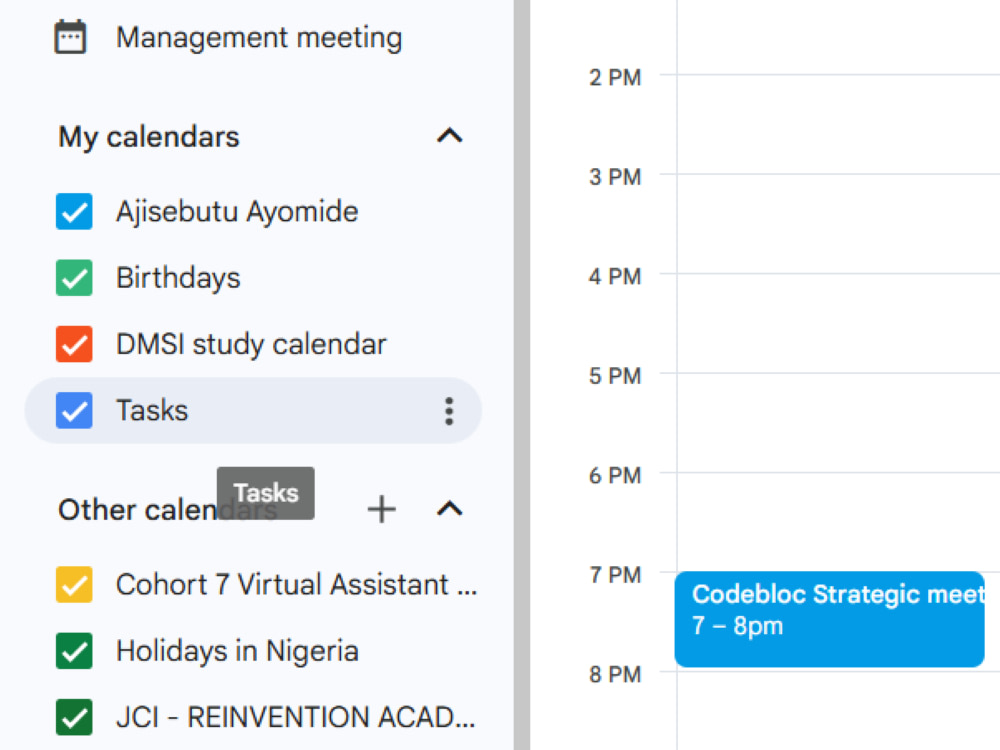This screenshot has height=750, width=1000.
Task: Hide the Holidays in Nigeria calendar
Action: click(x=74, y=651)
